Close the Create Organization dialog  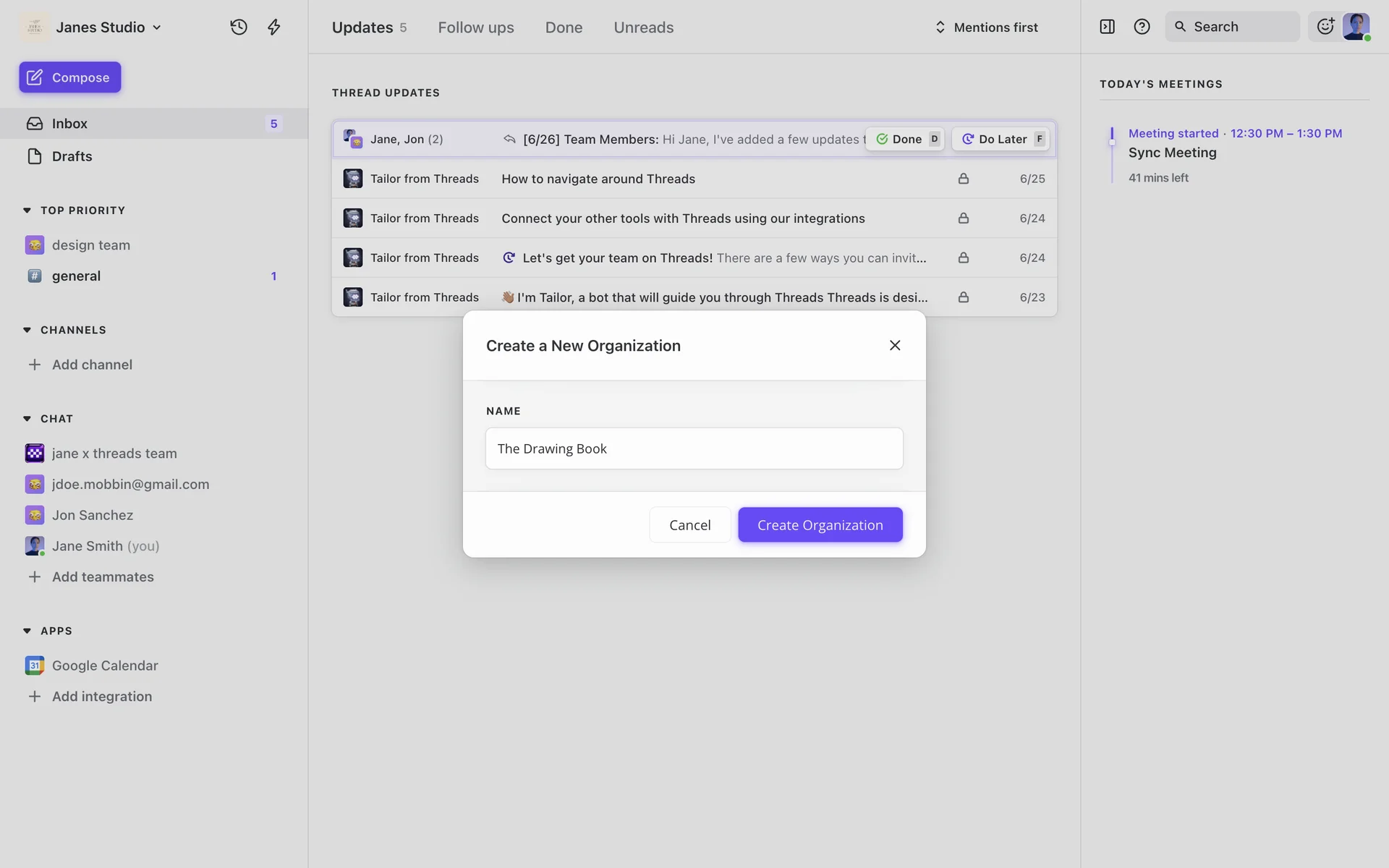coord(894,345)
